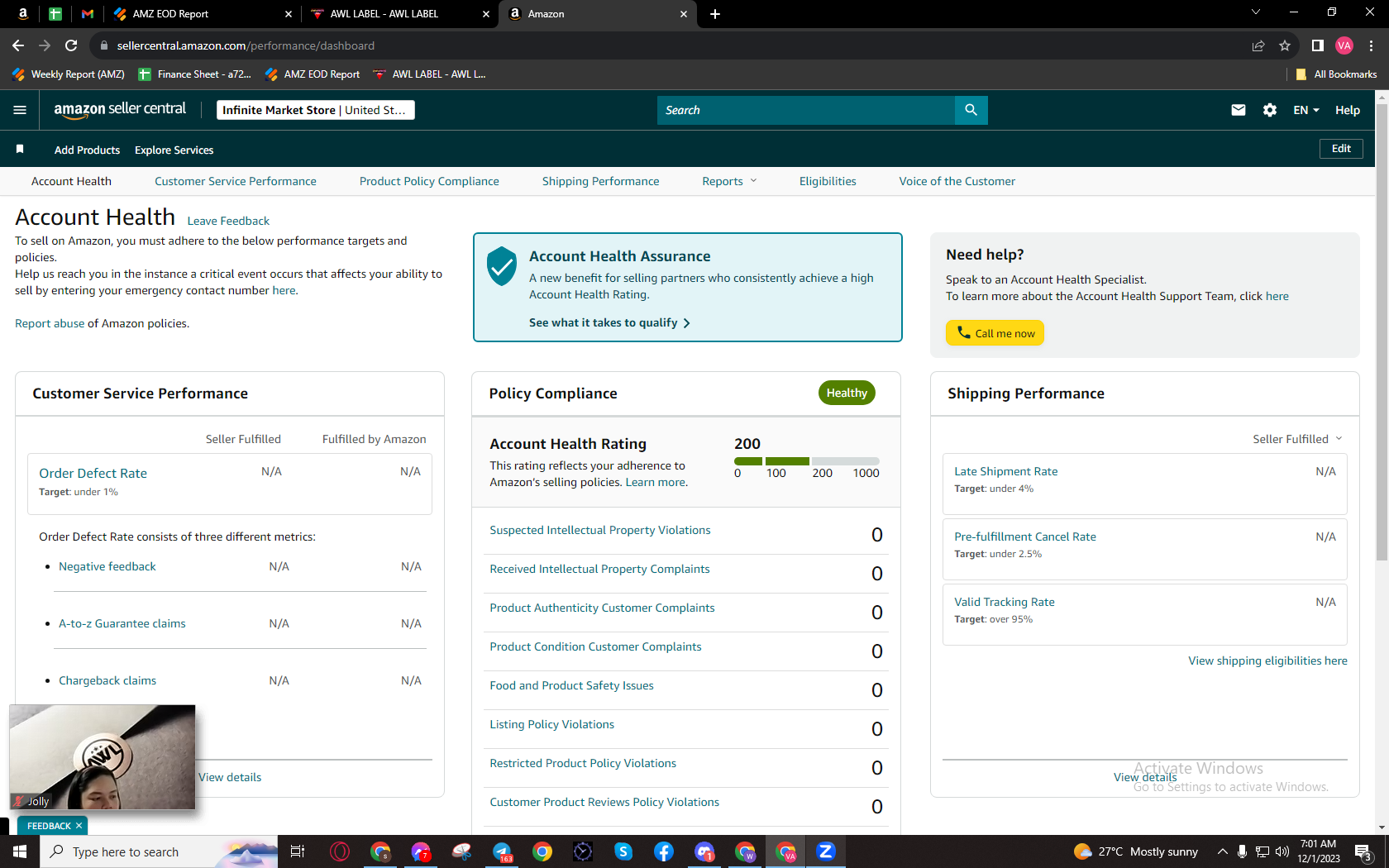Open the Chrome three-dot menu
Screen dimensions: 1389x868
tap(1371, 45)
